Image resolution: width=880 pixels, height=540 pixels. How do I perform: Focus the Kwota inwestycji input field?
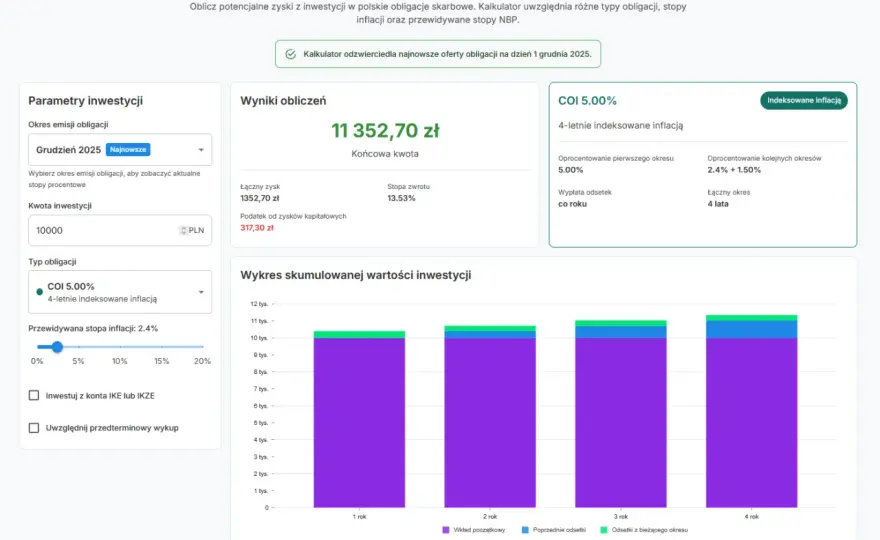point(120,230)
